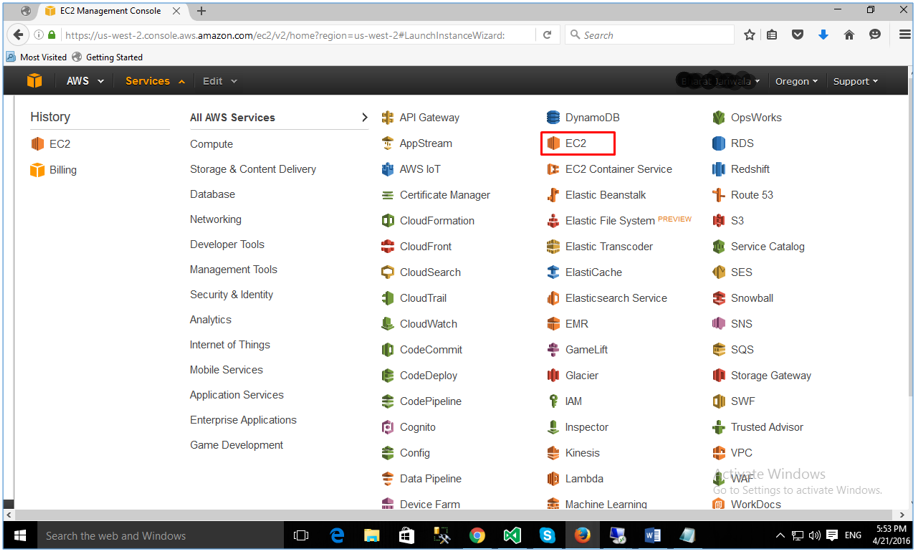Select Storage & Content Delivery category
Screen dimensions: 914x550
(253, 169)
